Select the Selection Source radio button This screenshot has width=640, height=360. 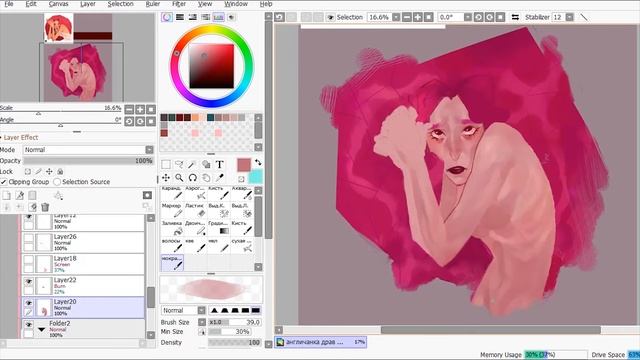pyautogui.click(x=57, y=182)
